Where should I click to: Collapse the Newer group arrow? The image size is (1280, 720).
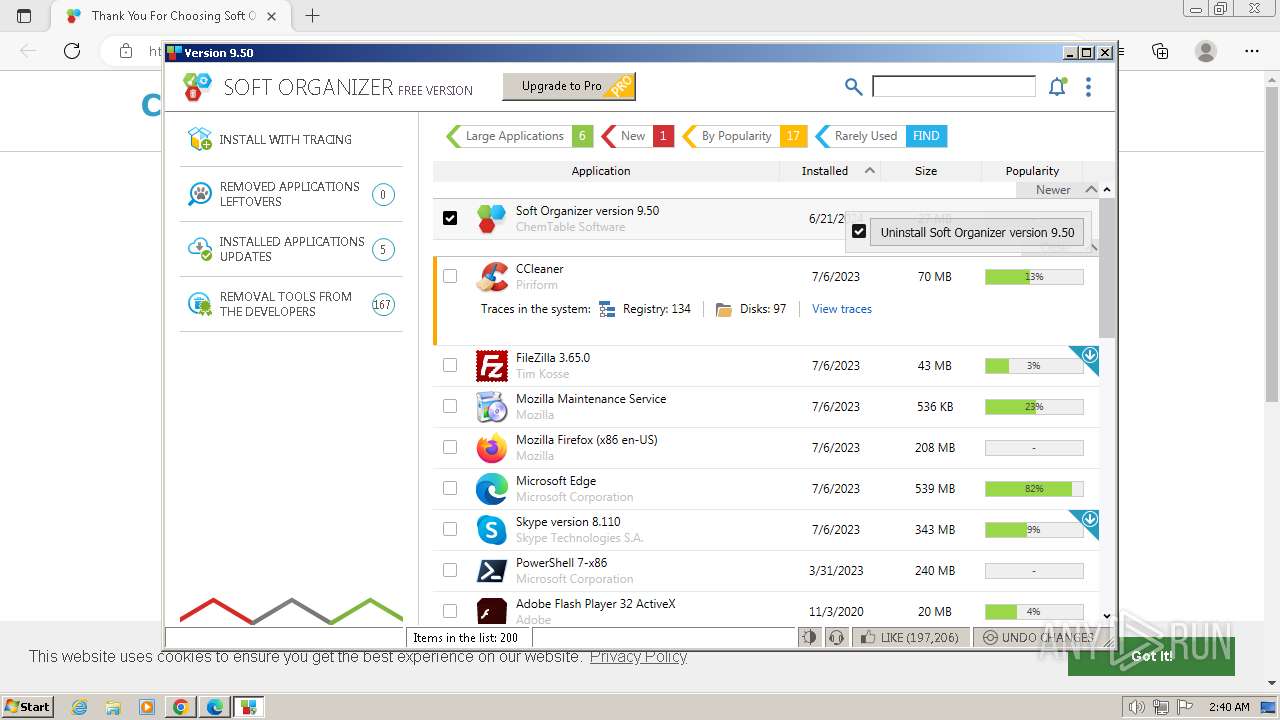coord(1091,189)
